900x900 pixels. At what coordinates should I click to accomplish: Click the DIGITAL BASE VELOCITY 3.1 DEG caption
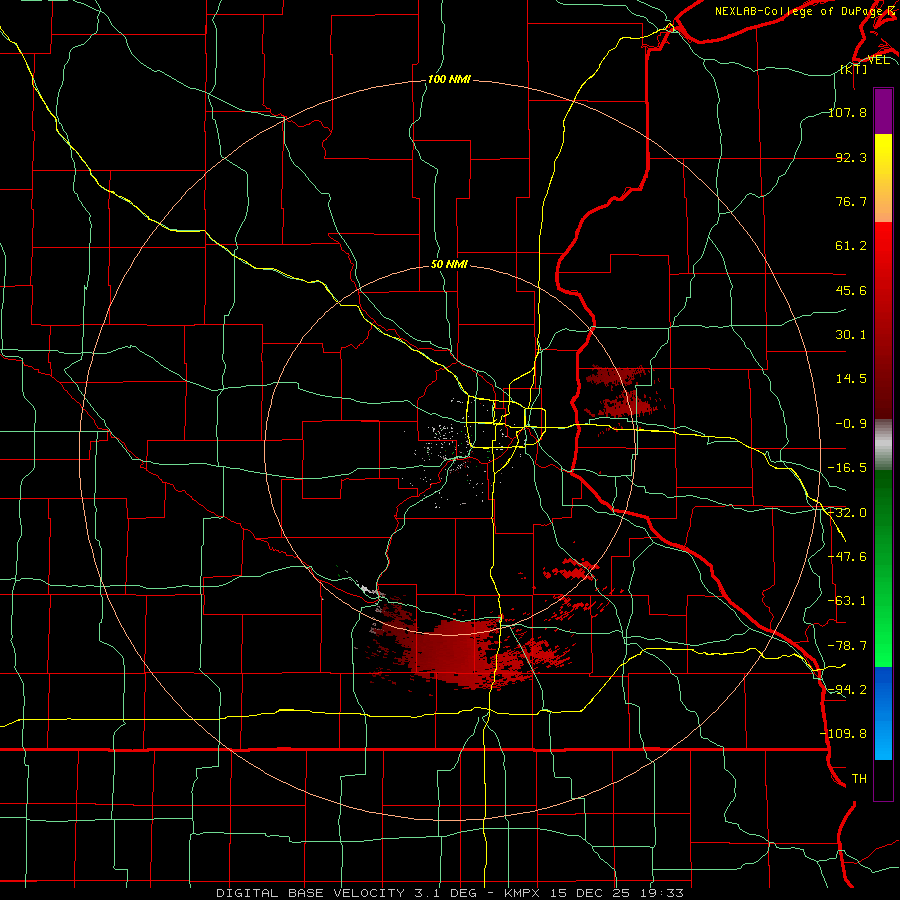click(x=347, y=893)
